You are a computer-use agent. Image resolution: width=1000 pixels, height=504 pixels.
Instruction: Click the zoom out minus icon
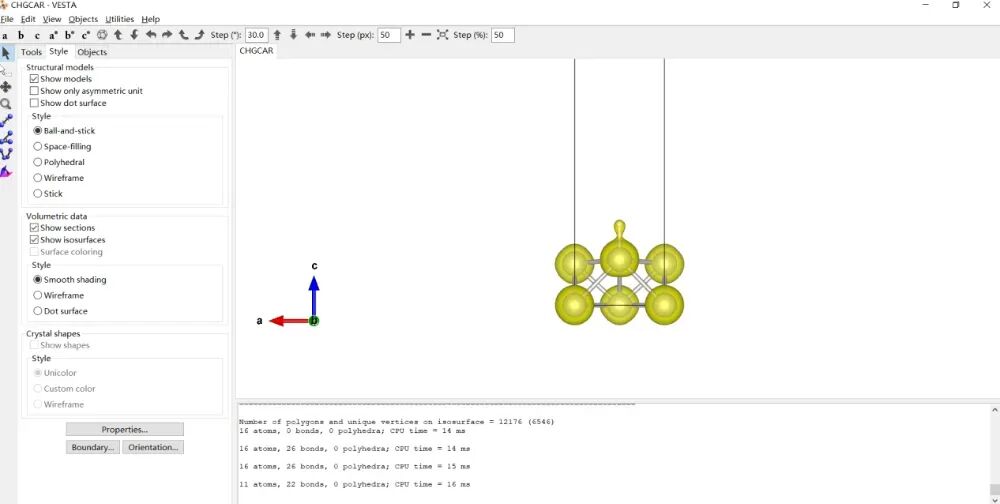tap(427, 35)
